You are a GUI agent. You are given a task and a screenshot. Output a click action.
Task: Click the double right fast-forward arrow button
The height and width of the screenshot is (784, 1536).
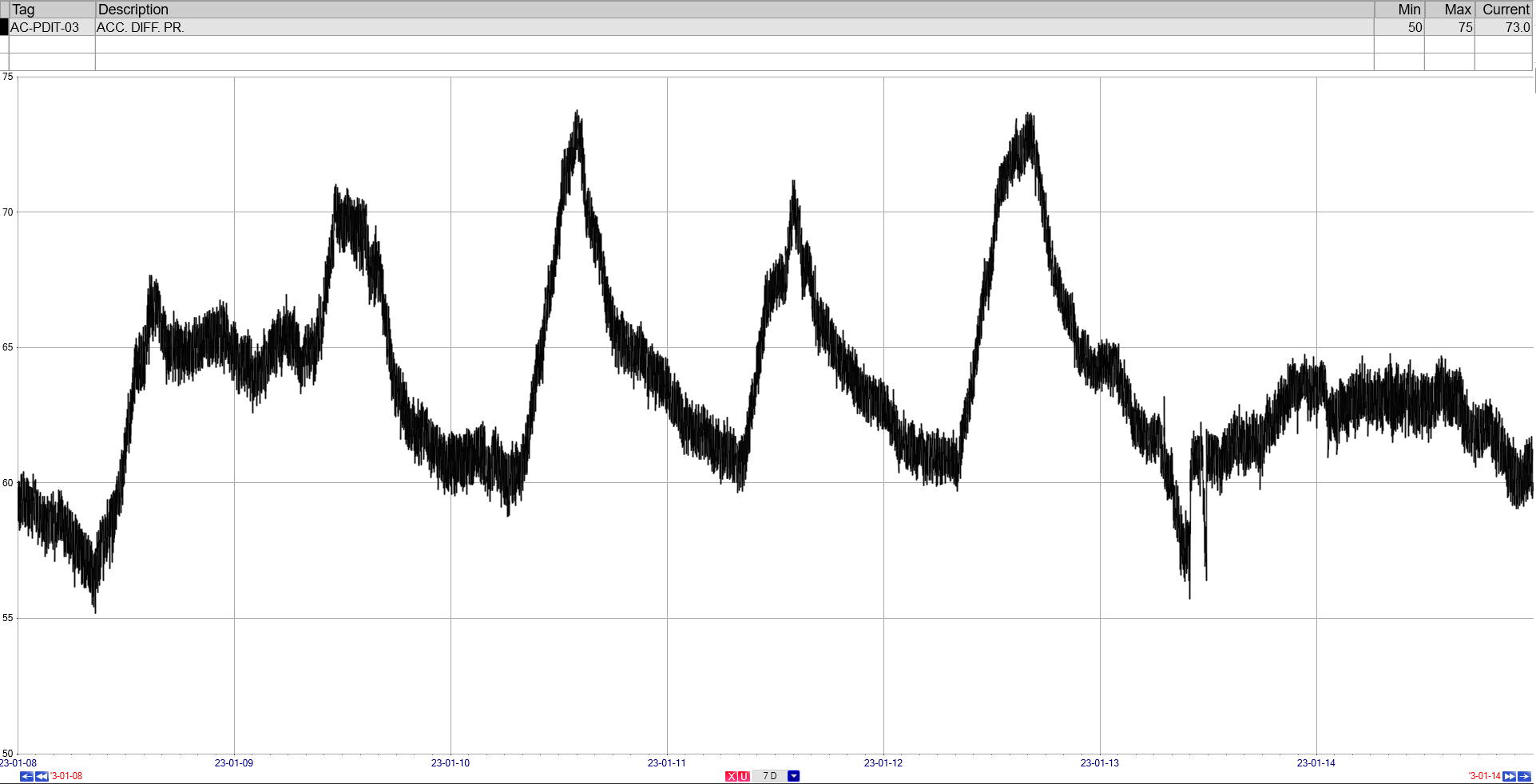pyautogui.click(x=1509, y=776)
